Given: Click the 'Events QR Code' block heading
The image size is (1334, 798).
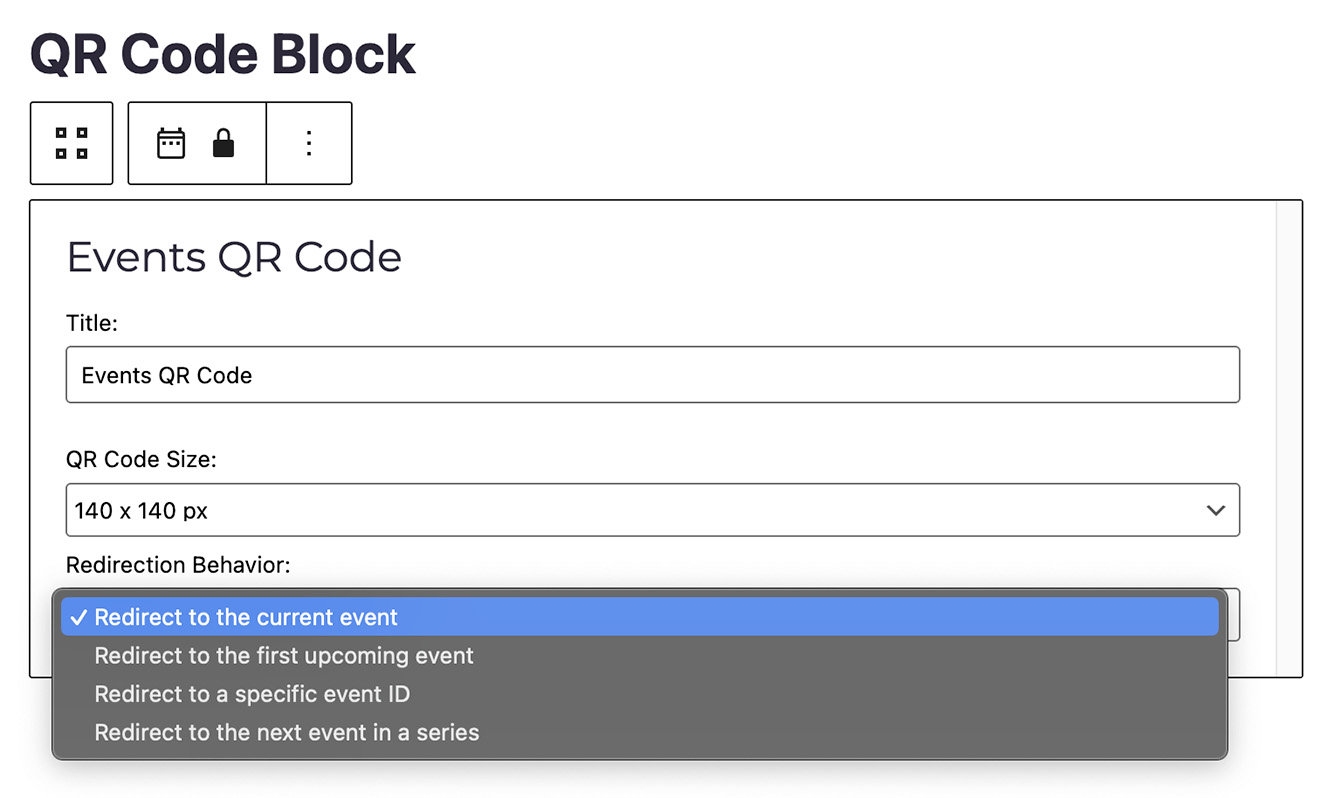Looking at the screenshot, I should (x=234, y=257).
